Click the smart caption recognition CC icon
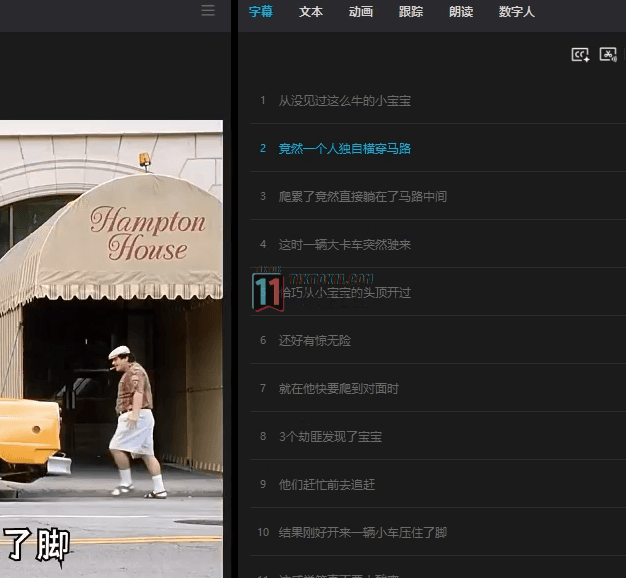This screenshot has width=626, height=578. 580,55
